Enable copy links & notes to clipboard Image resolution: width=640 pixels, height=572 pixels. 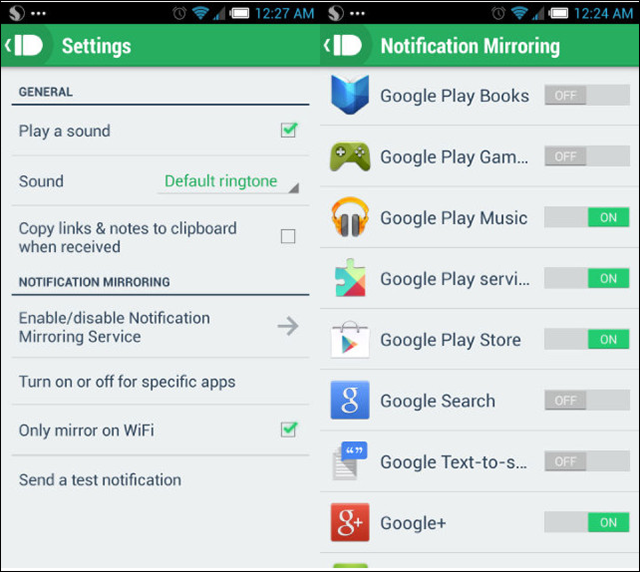288,236
